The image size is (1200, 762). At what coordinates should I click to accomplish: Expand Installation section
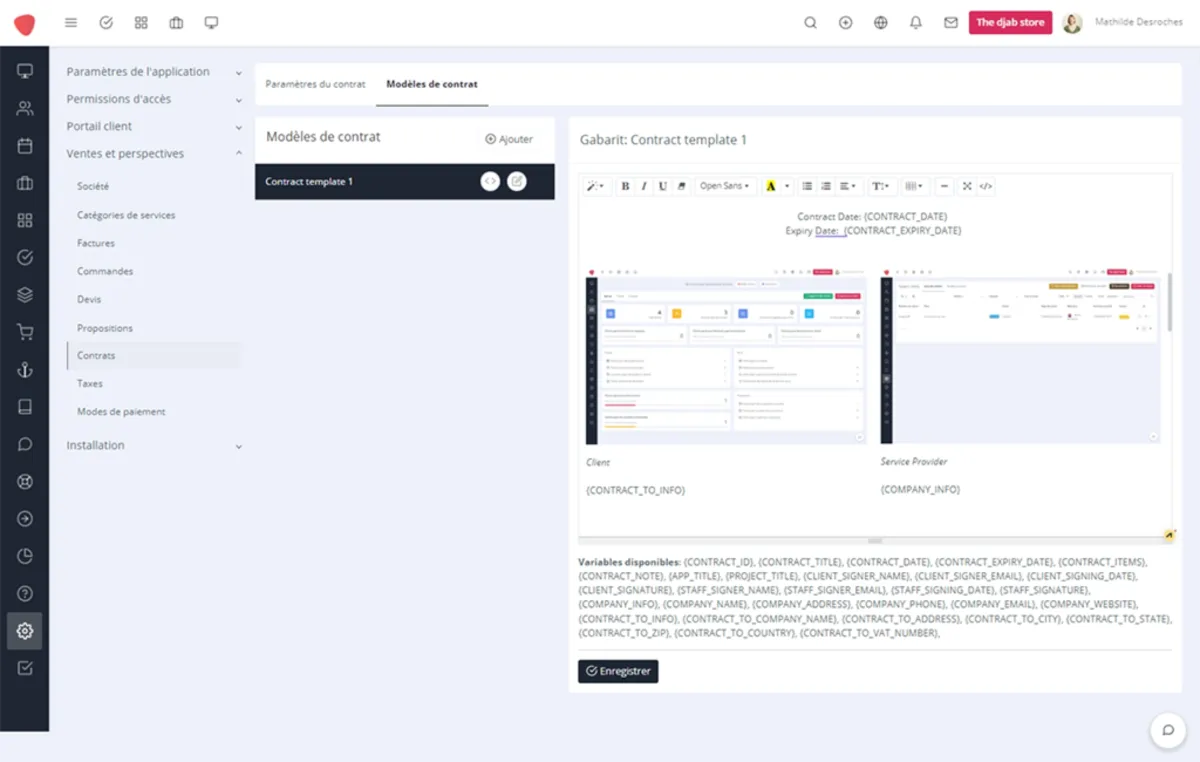pos(154,446)
